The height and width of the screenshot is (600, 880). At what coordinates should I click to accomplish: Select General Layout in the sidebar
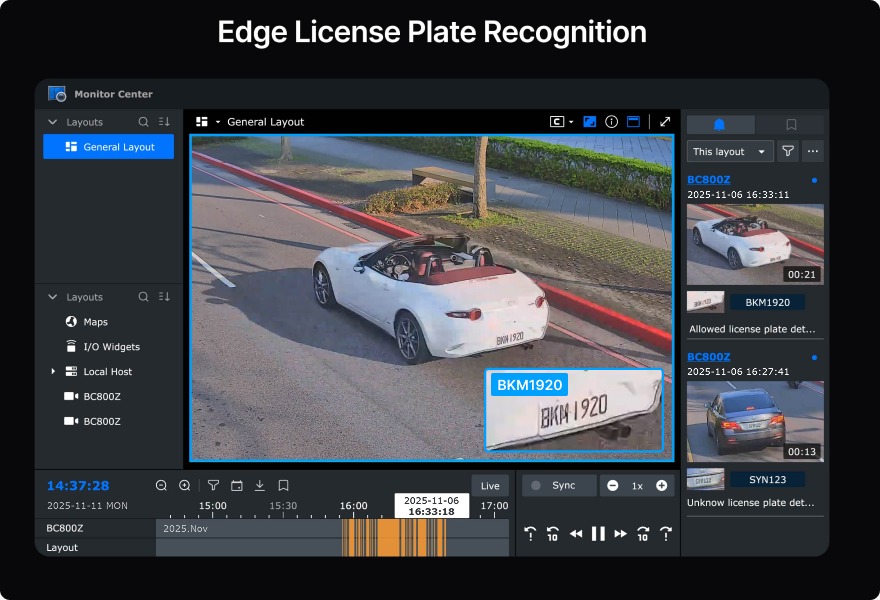click(109, 147)
